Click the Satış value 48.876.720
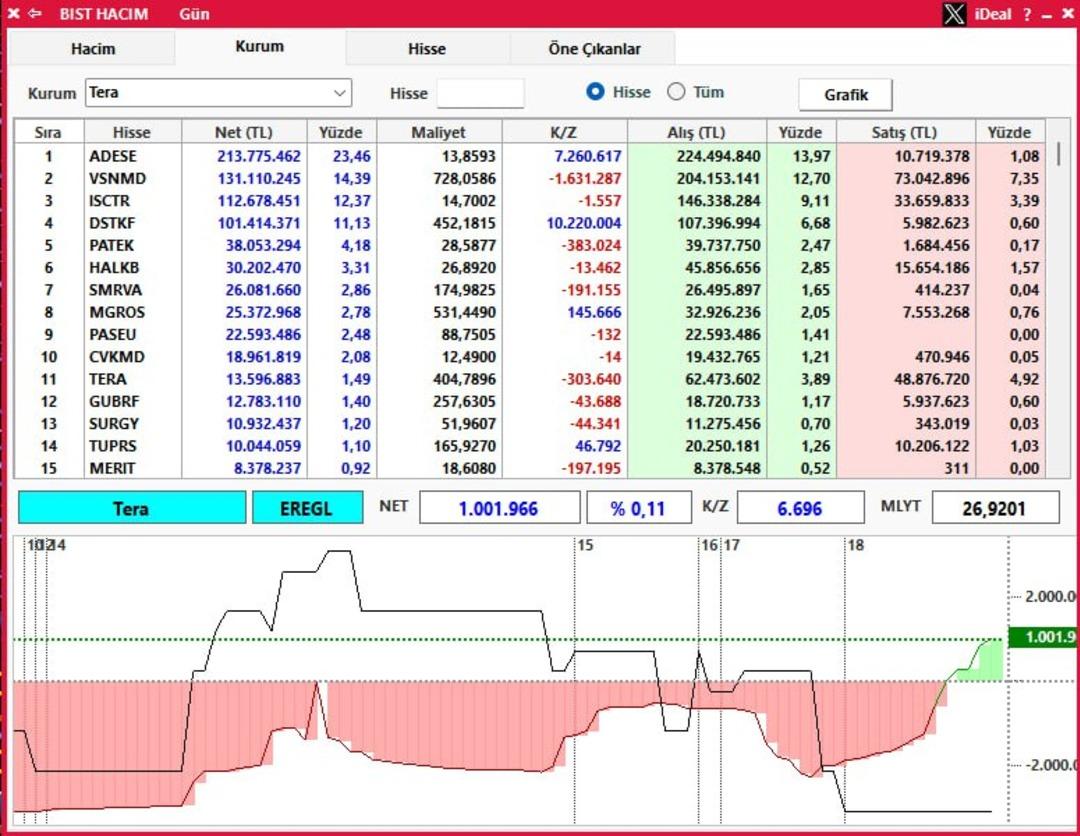The width and height of the screenshot is (1080, 836). coord(932,379)
